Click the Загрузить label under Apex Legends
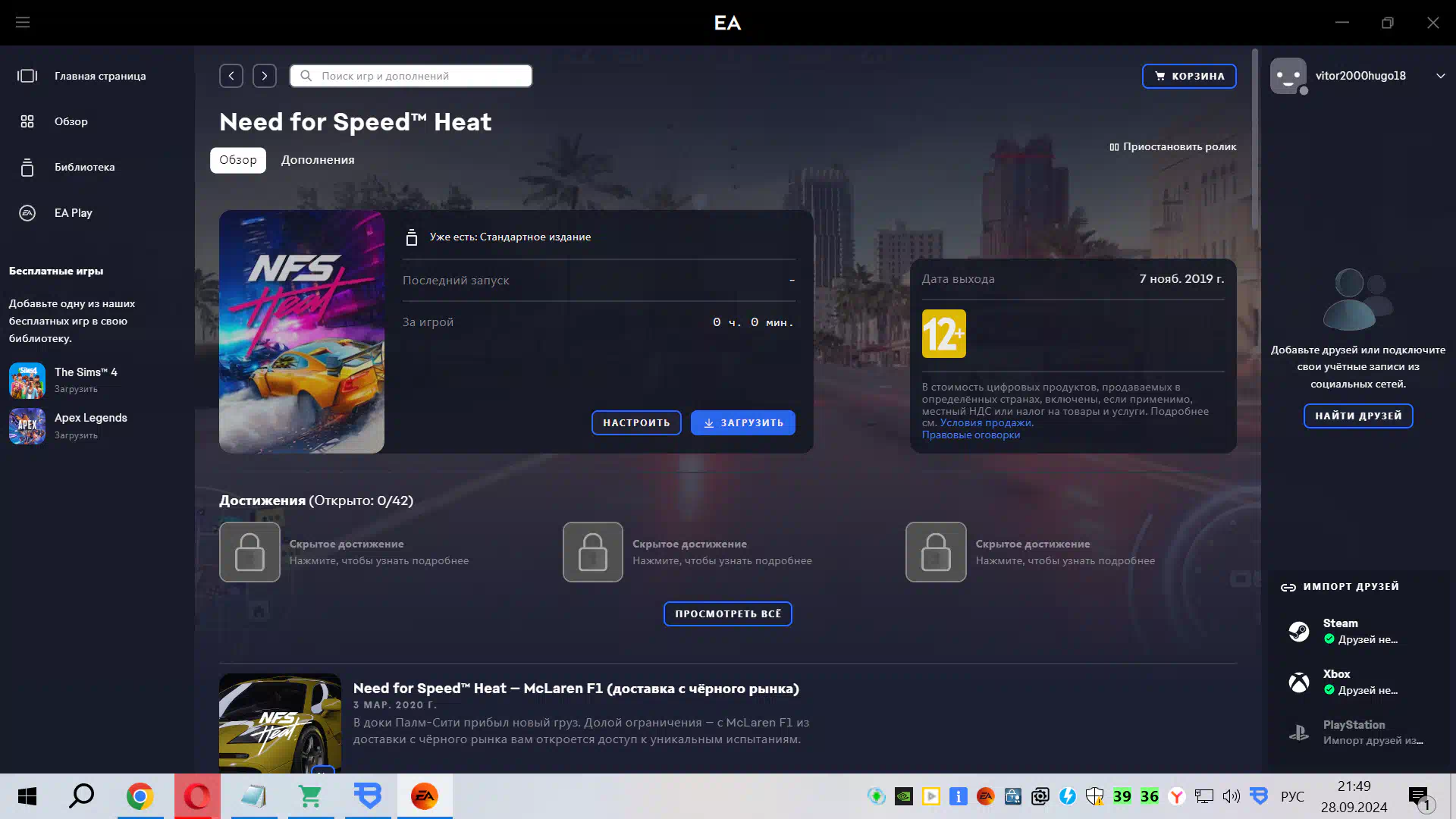This screenshot has width=1456, height=819. point(76,435)
